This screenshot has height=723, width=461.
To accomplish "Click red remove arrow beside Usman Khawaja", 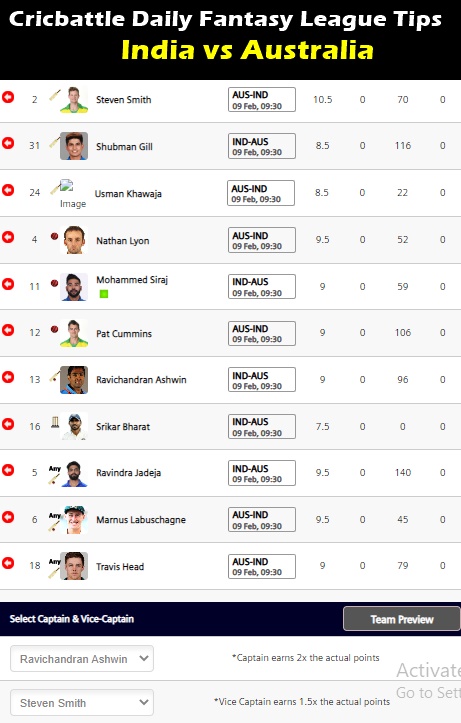I will [x=8, y=190].
